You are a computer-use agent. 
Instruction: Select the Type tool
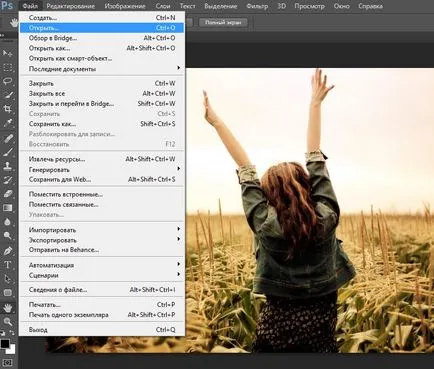point(7,265)
